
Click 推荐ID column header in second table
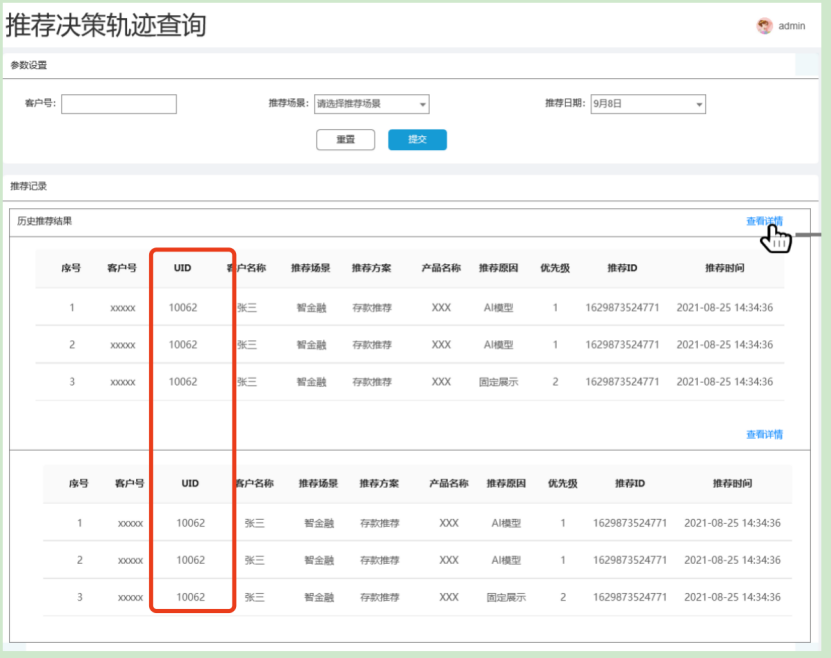629,483
